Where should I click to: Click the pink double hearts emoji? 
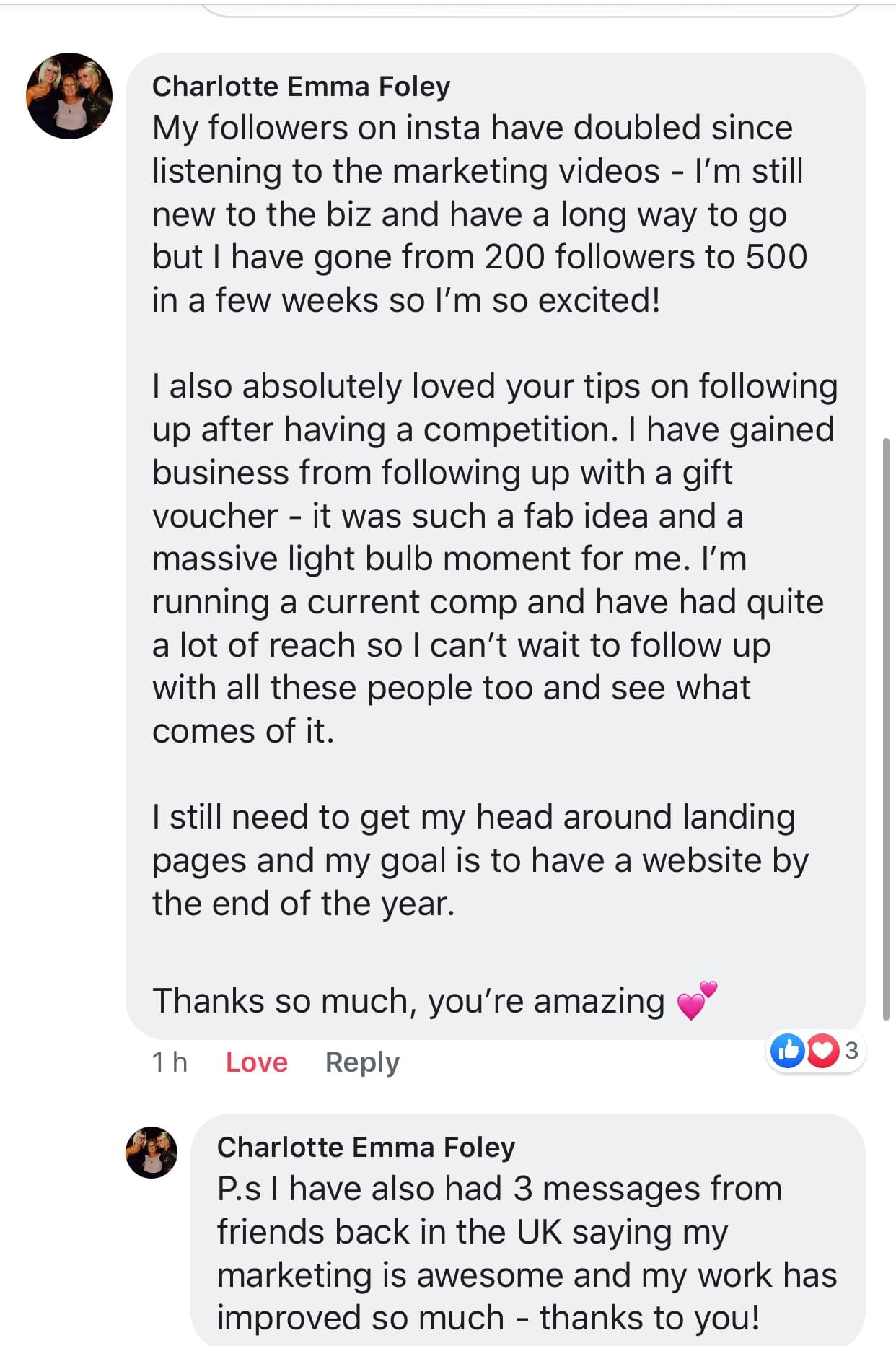pyautogui.click(x=697, y=1000)
